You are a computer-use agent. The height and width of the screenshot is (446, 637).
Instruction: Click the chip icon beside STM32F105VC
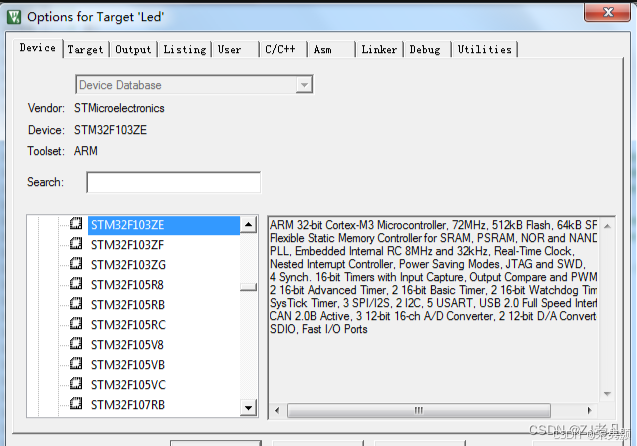tap(76, 383)
